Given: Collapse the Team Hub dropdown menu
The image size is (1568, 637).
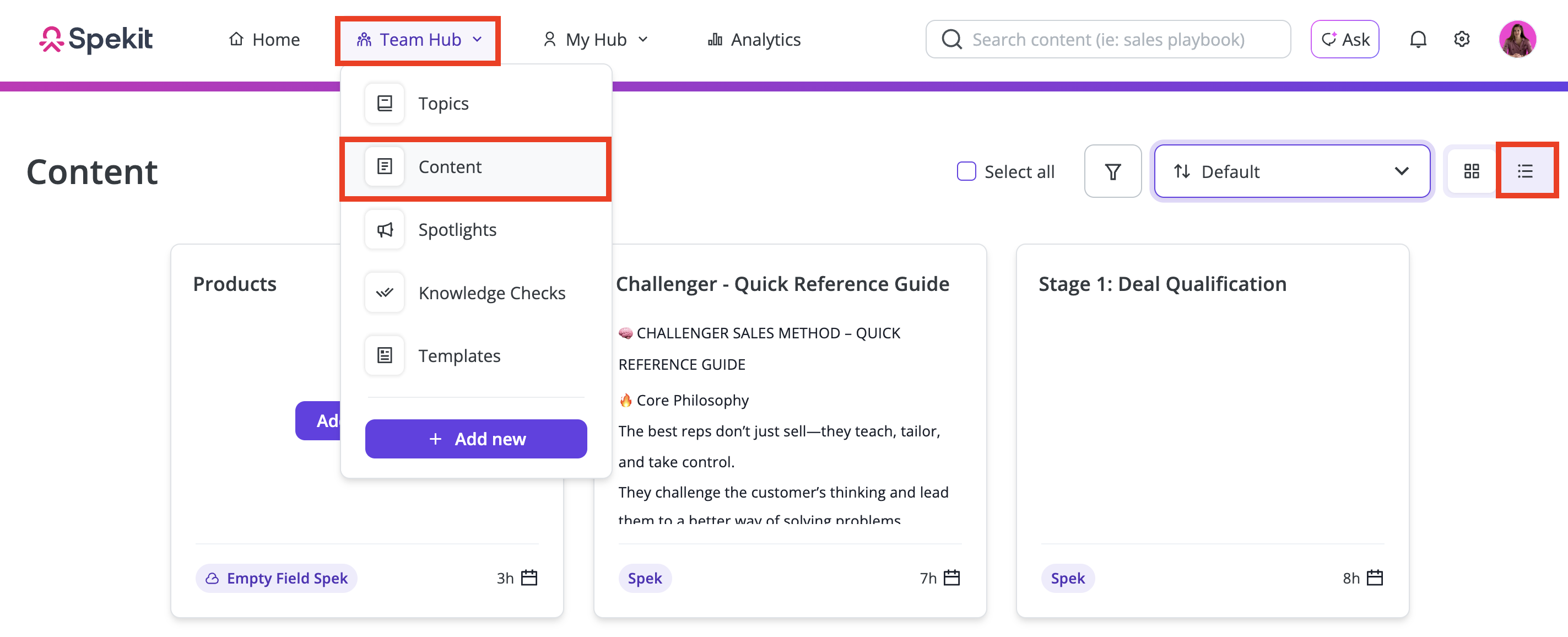Looking at the screenshot, I should tap(419, 40).
